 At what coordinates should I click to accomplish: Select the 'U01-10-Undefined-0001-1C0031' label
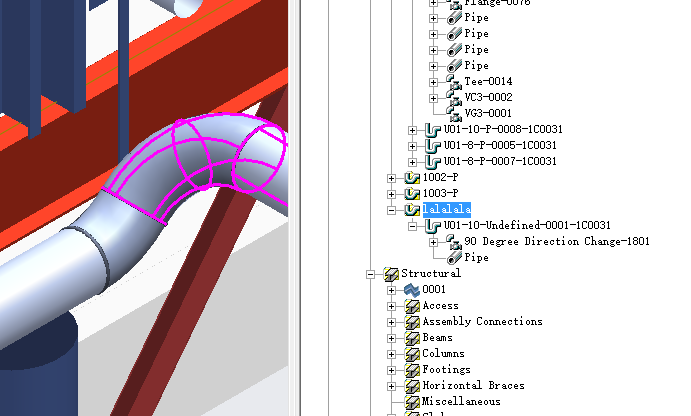[527, 225]
